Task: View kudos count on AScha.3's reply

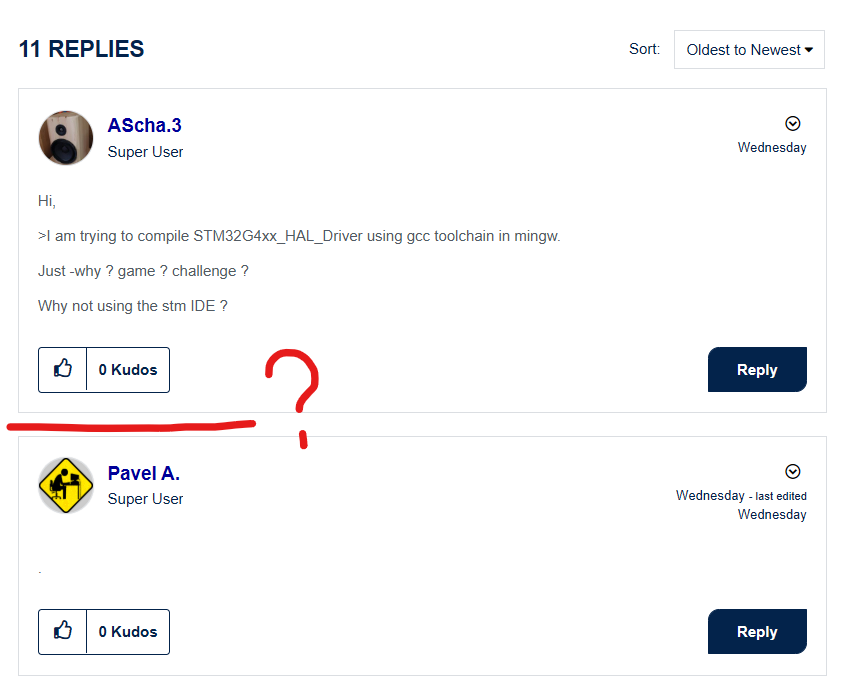Action: [128, 370]
